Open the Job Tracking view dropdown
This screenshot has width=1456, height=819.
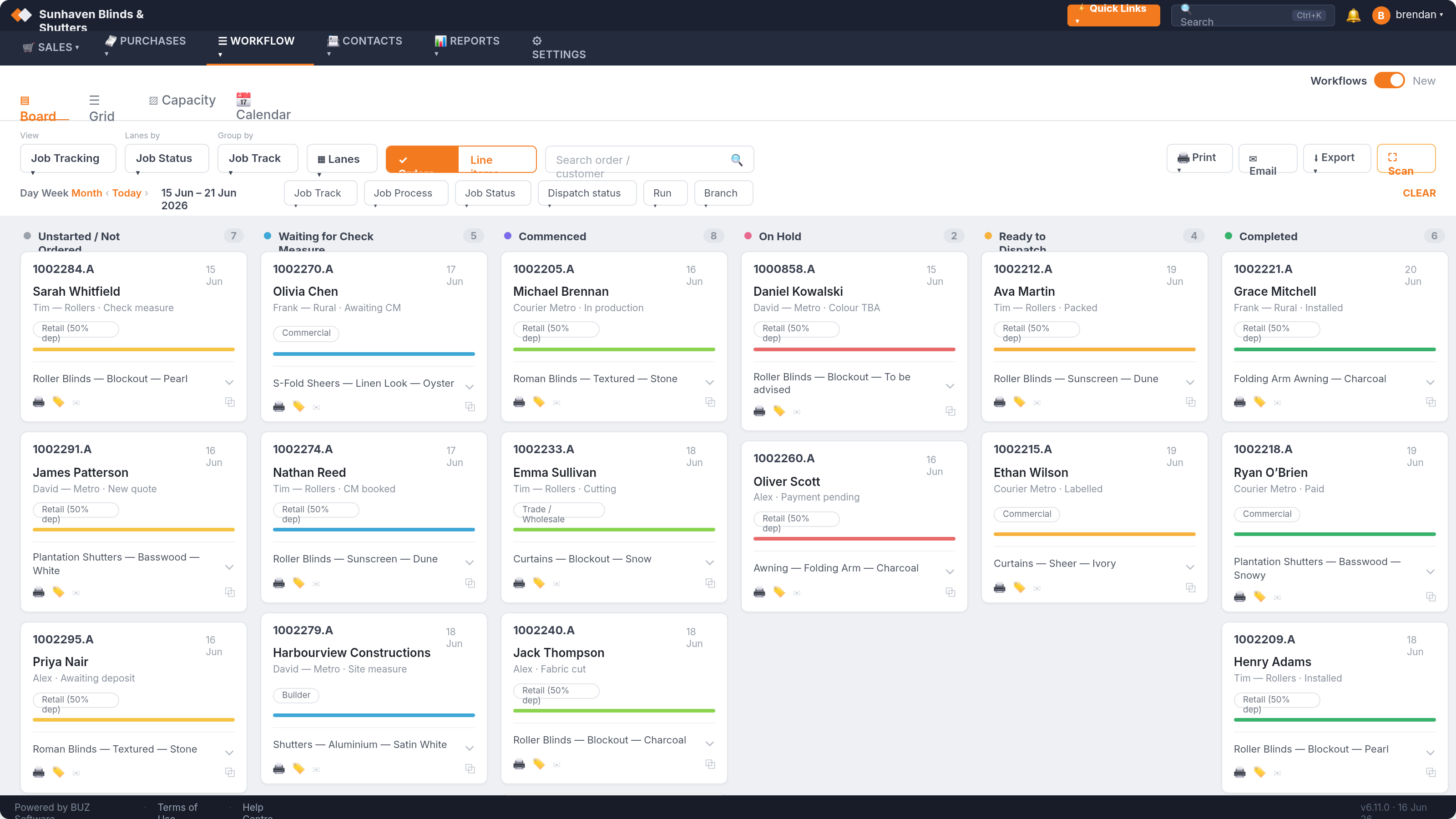click(68, 159)
